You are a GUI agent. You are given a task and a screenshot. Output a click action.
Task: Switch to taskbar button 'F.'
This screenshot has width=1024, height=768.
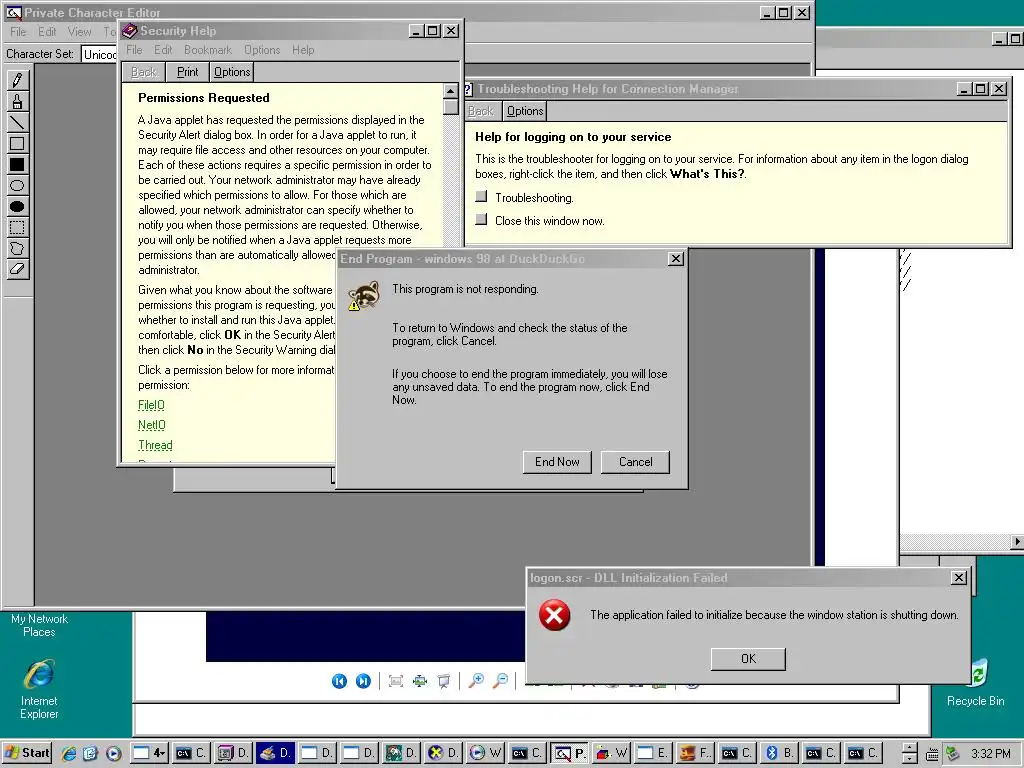click(695, 753)
